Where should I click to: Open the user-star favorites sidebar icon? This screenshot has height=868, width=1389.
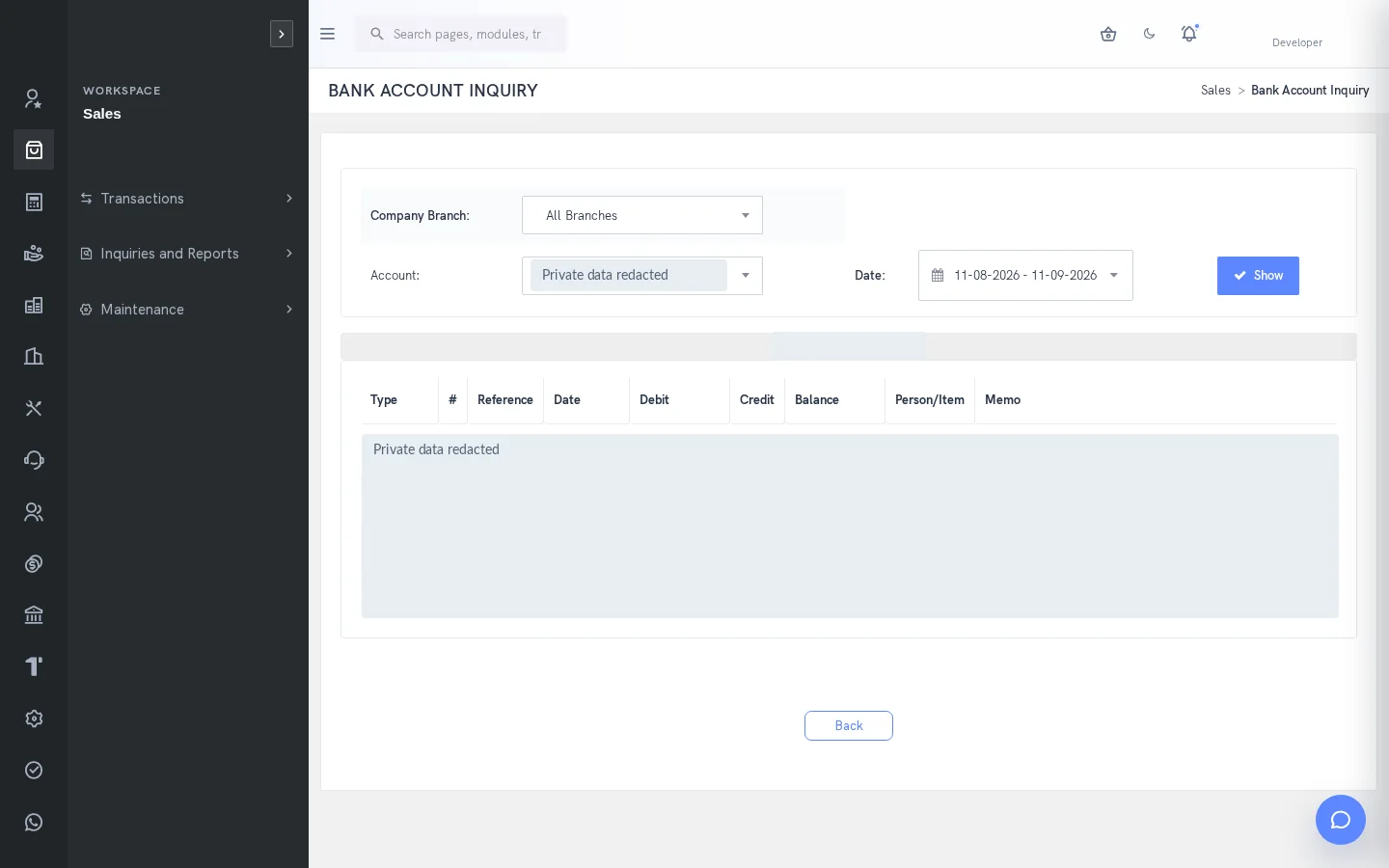(34, 98)
